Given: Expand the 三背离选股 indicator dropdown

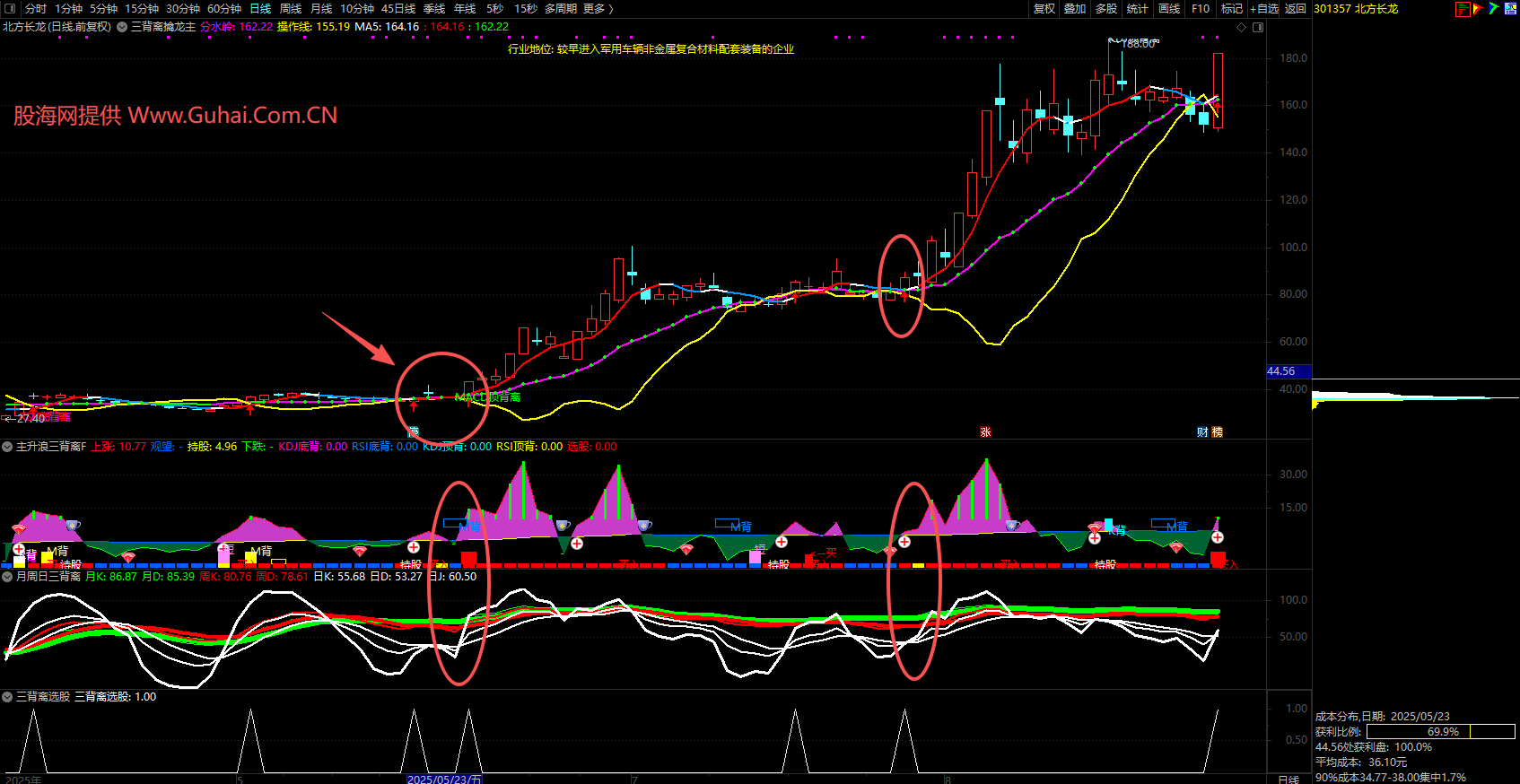Looking at the screenshot, I should (7, 696).
